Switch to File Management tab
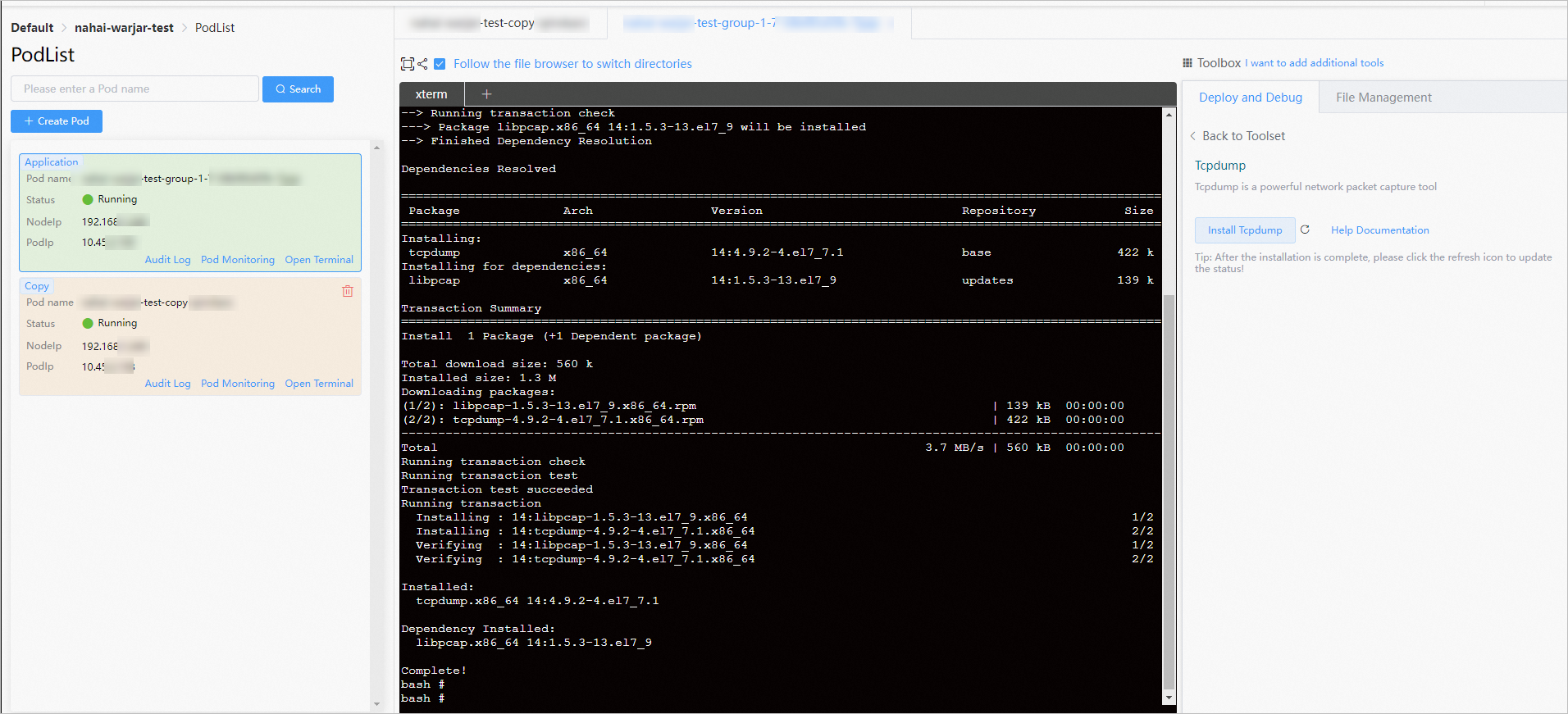Image resolution: width=1568 pixels, height=714 pixels. [1383, 98]
